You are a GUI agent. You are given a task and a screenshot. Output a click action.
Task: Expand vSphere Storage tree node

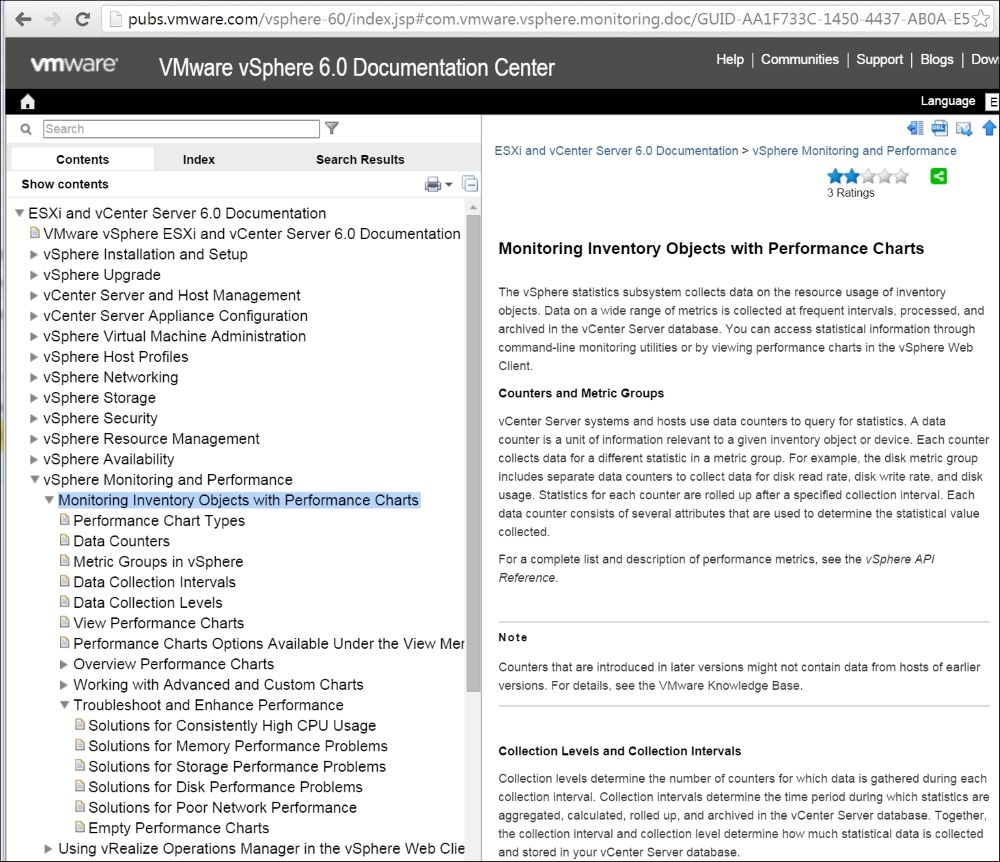click(34, 398)
